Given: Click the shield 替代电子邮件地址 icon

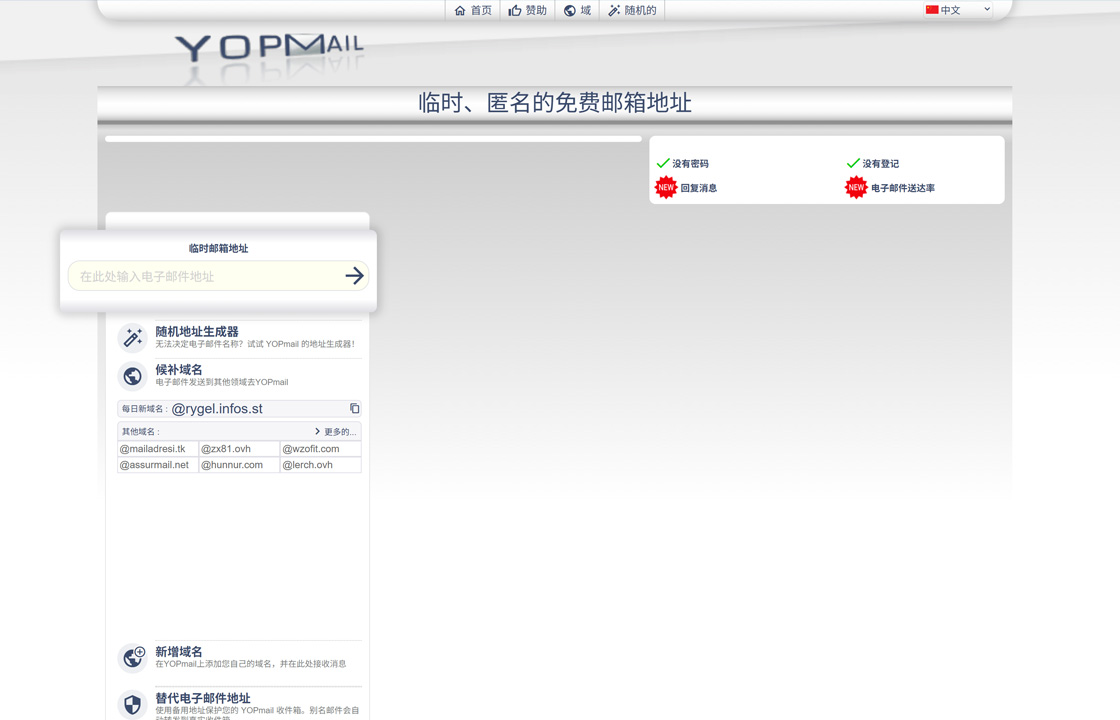Looking at the screenshot, I should (132, 704).
